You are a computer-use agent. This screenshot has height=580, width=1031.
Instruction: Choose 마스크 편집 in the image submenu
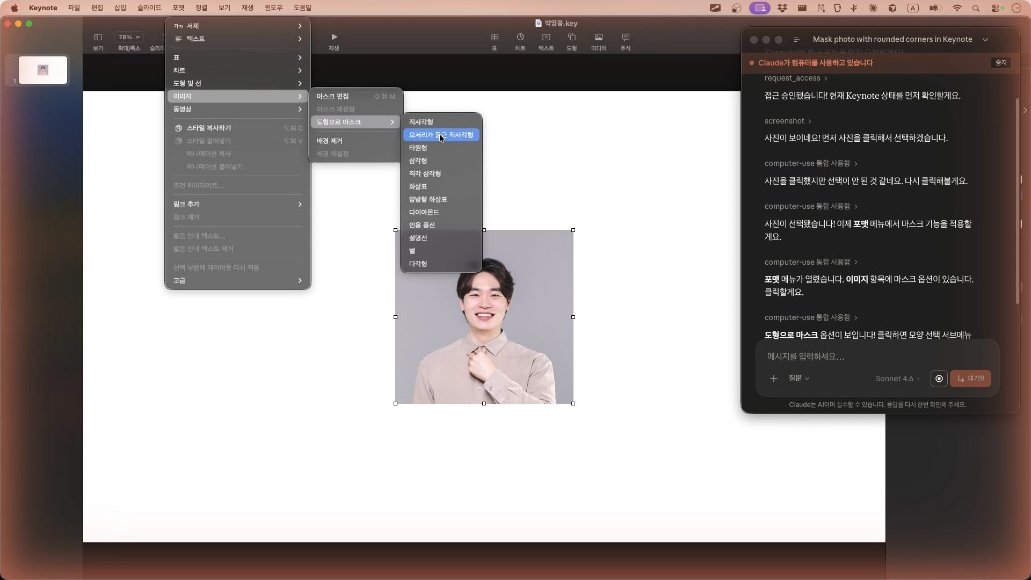click(x=356, y=96)
